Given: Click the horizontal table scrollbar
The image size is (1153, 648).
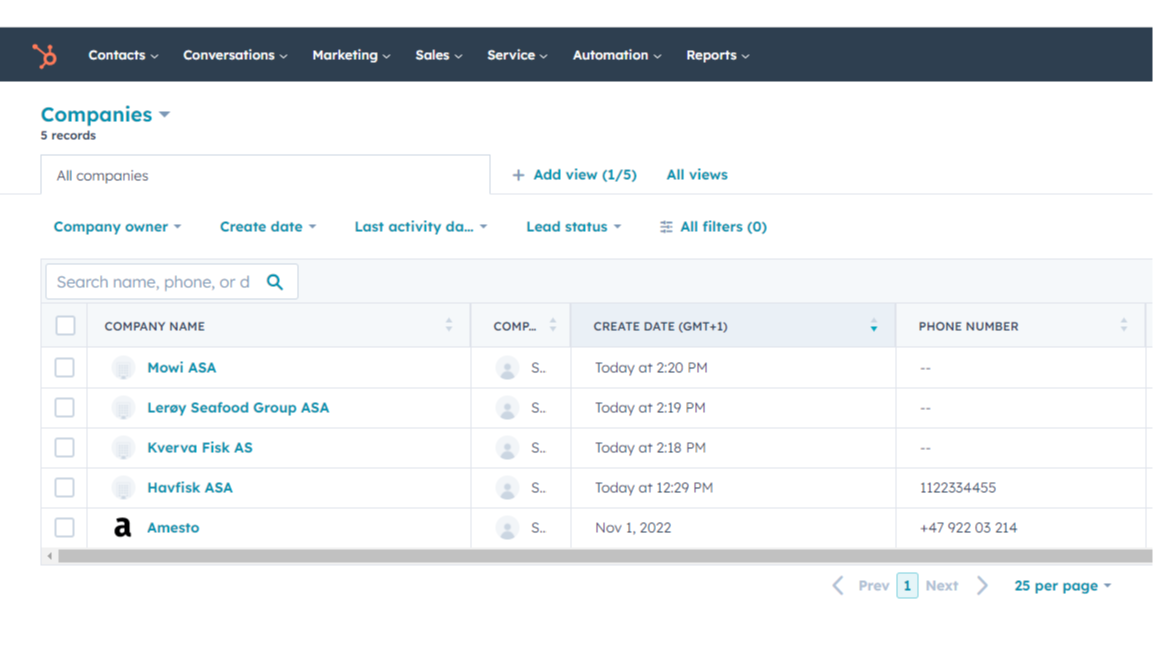Looking at the screenshot, I should click(604, 556).
